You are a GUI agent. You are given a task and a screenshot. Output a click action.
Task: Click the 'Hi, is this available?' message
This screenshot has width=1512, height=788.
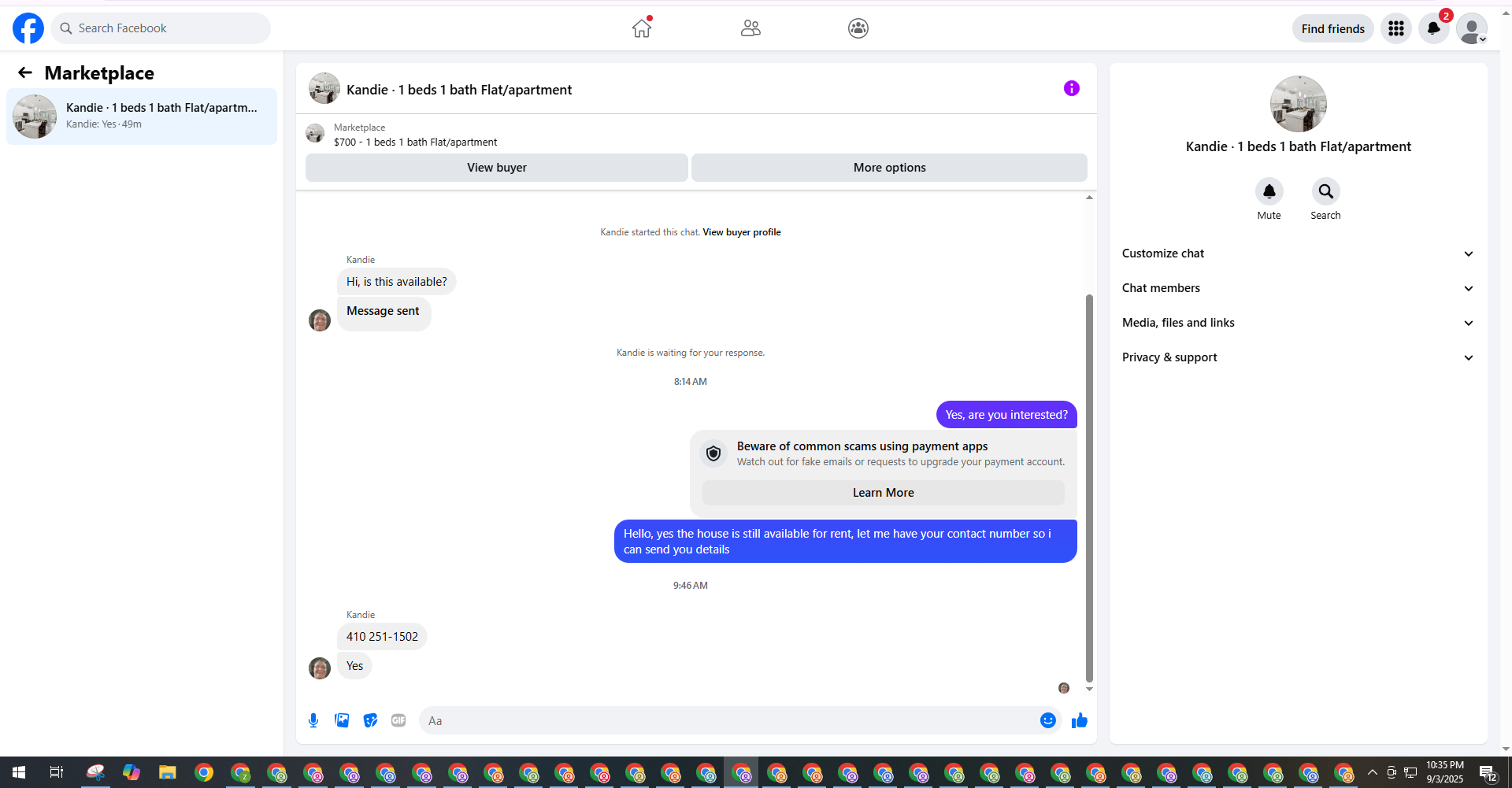click(397, 282)
